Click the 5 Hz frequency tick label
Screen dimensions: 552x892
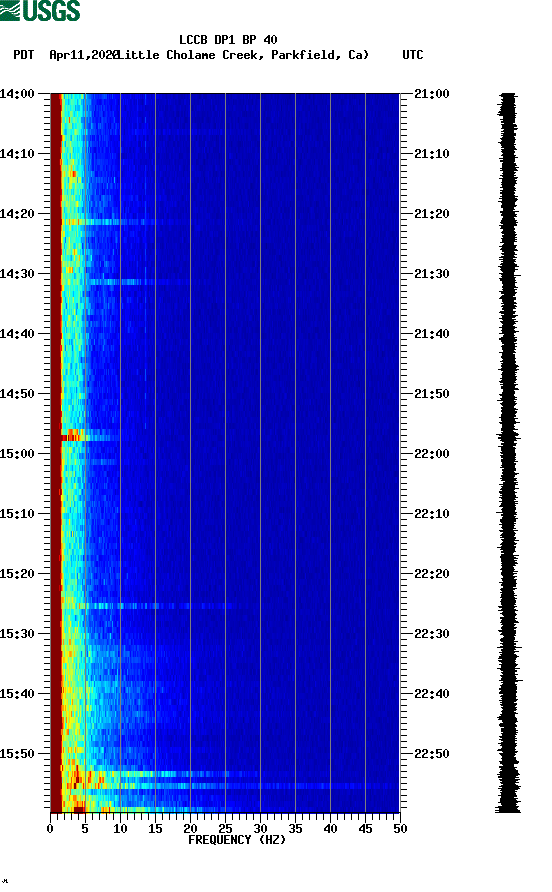pos(85,829)
